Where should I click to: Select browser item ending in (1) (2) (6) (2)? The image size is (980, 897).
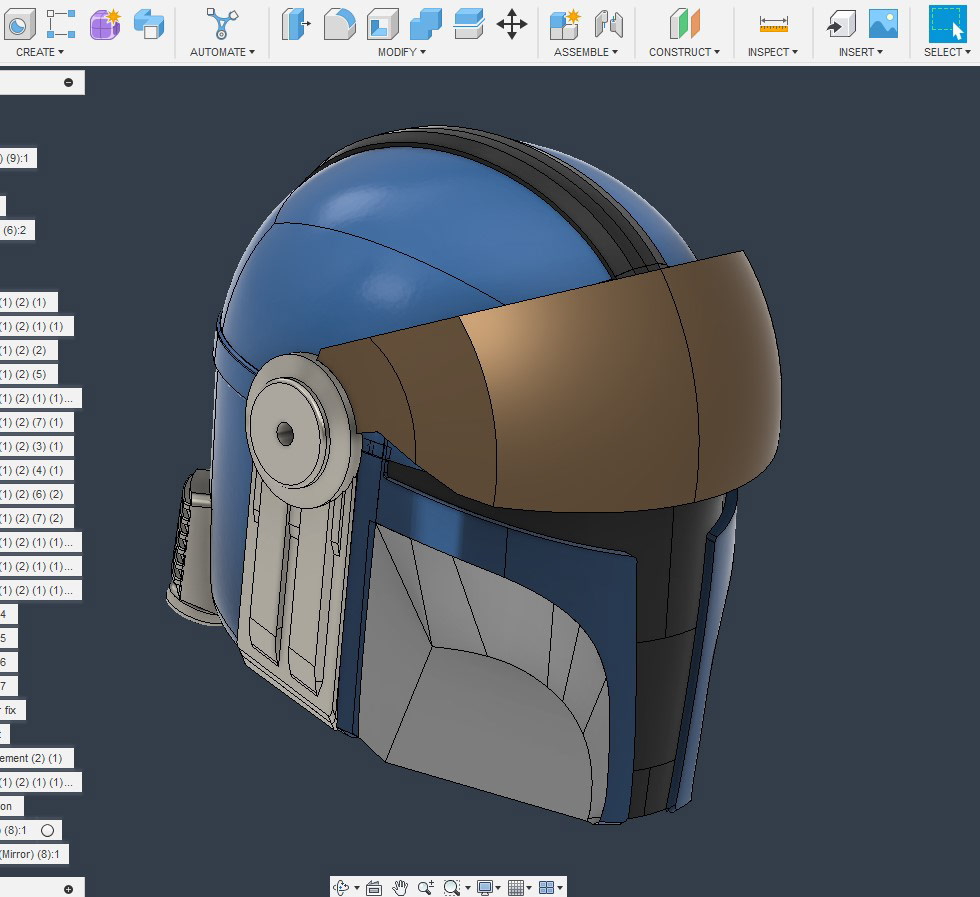(37, 494)
